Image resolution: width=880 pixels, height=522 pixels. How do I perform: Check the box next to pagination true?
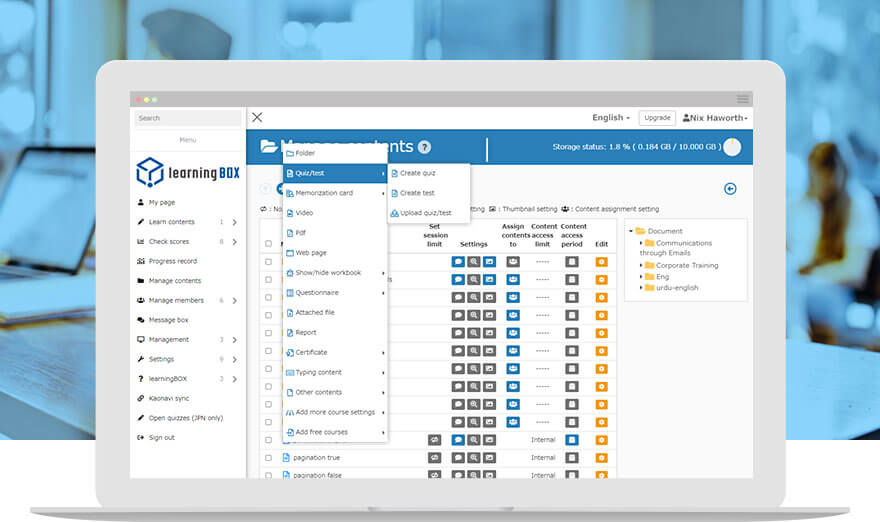coord(268,458)
